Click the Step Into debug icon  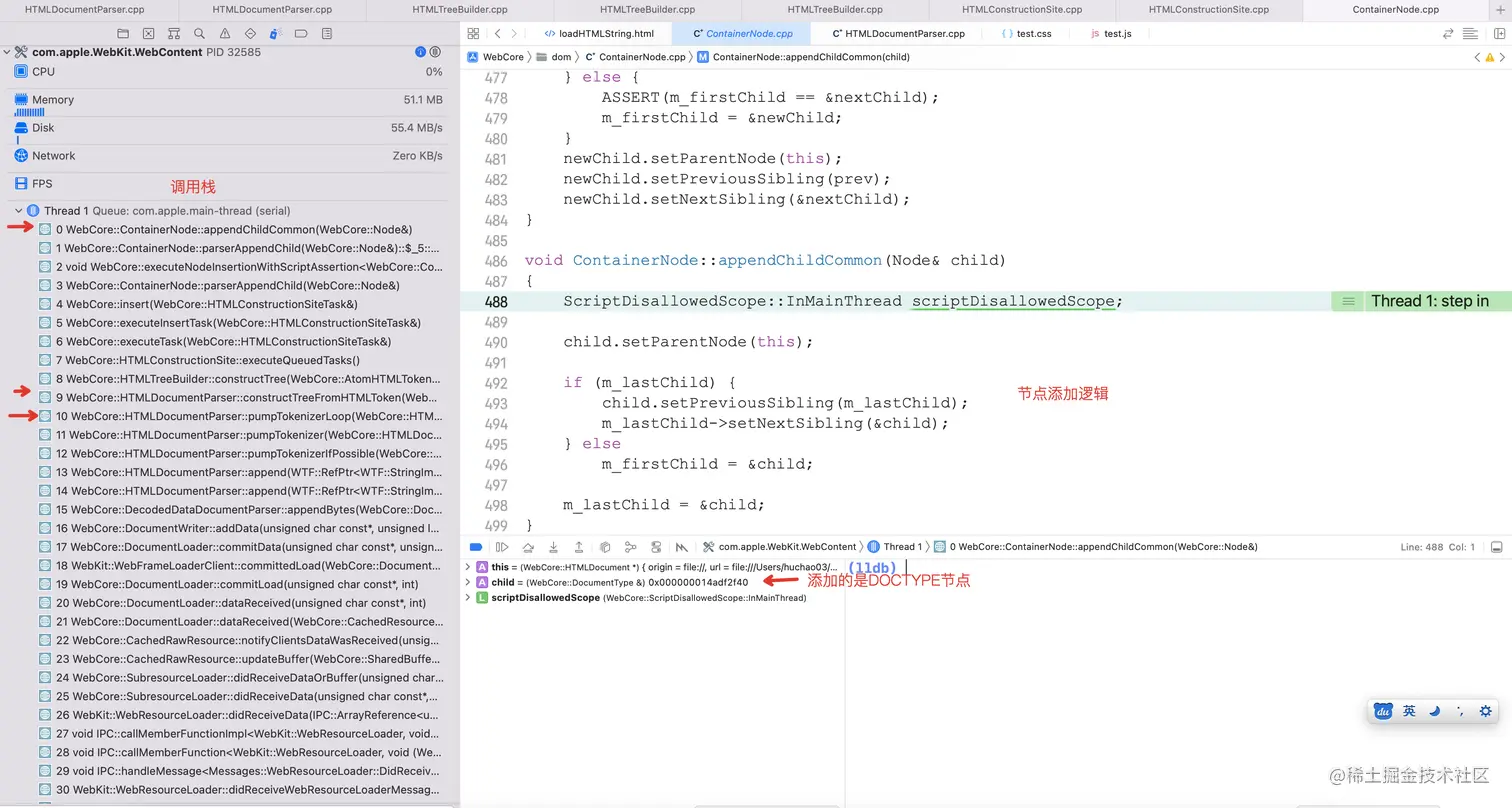[x=553, y=547]
